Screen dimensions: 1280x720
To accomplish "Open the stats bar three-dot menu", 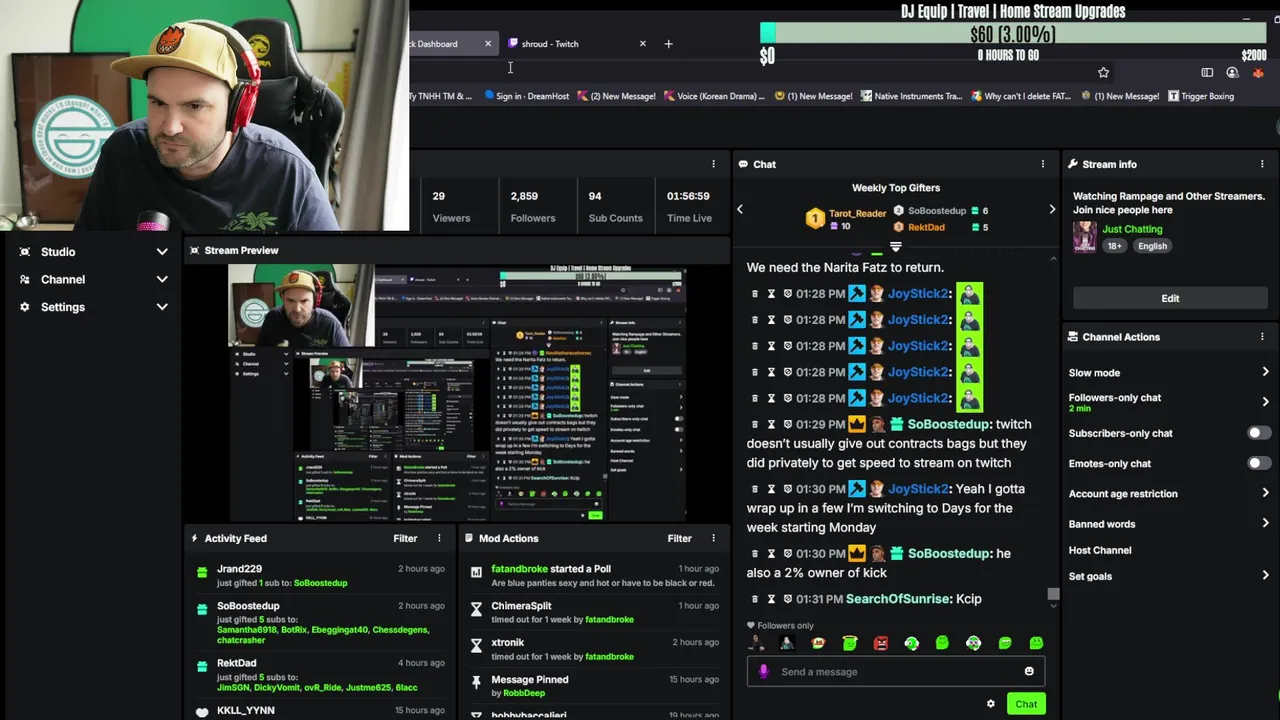I will [x=713, y=164].
